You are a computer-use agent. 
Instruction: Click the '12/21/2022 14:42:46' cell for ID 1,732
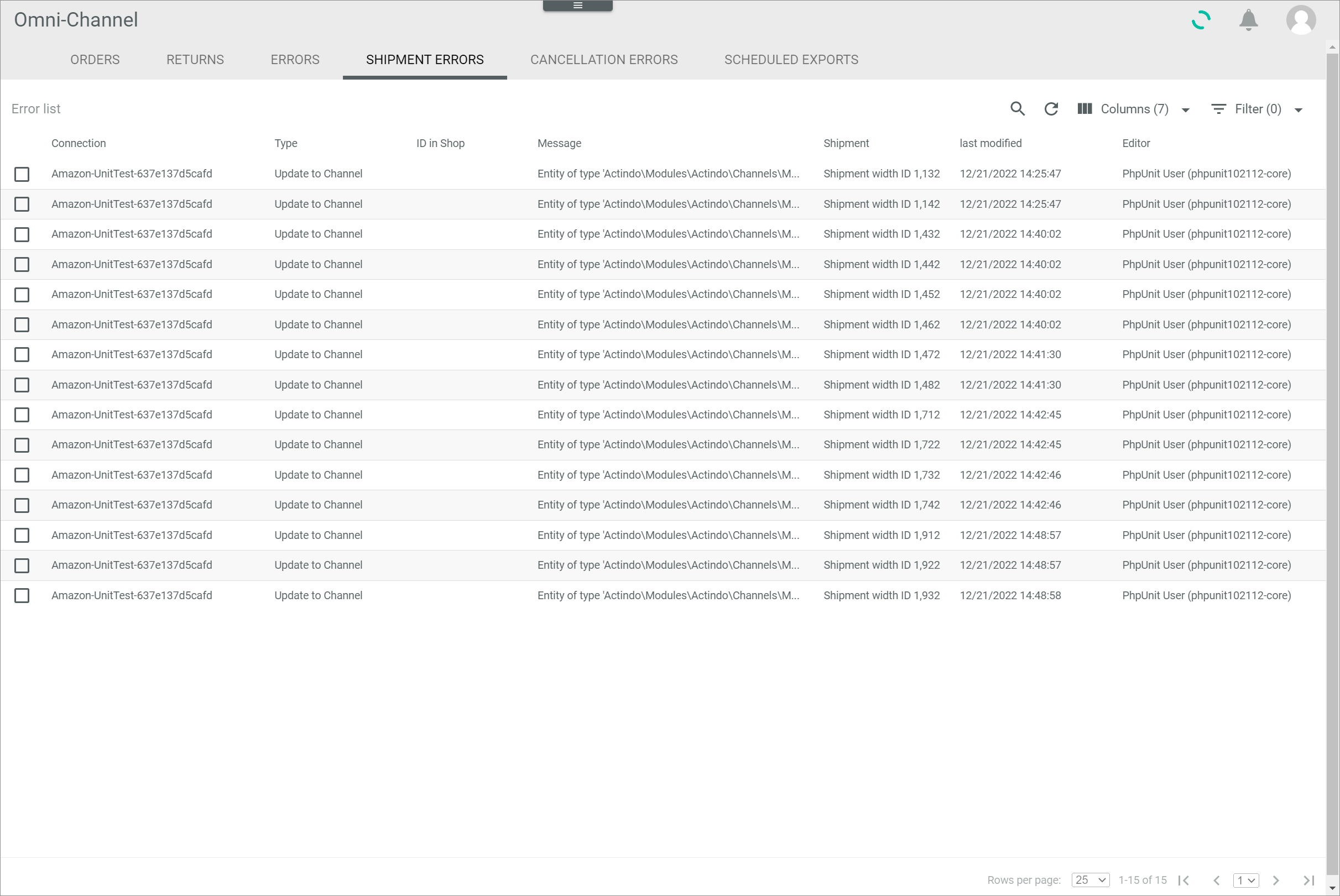coord(1010,475)
